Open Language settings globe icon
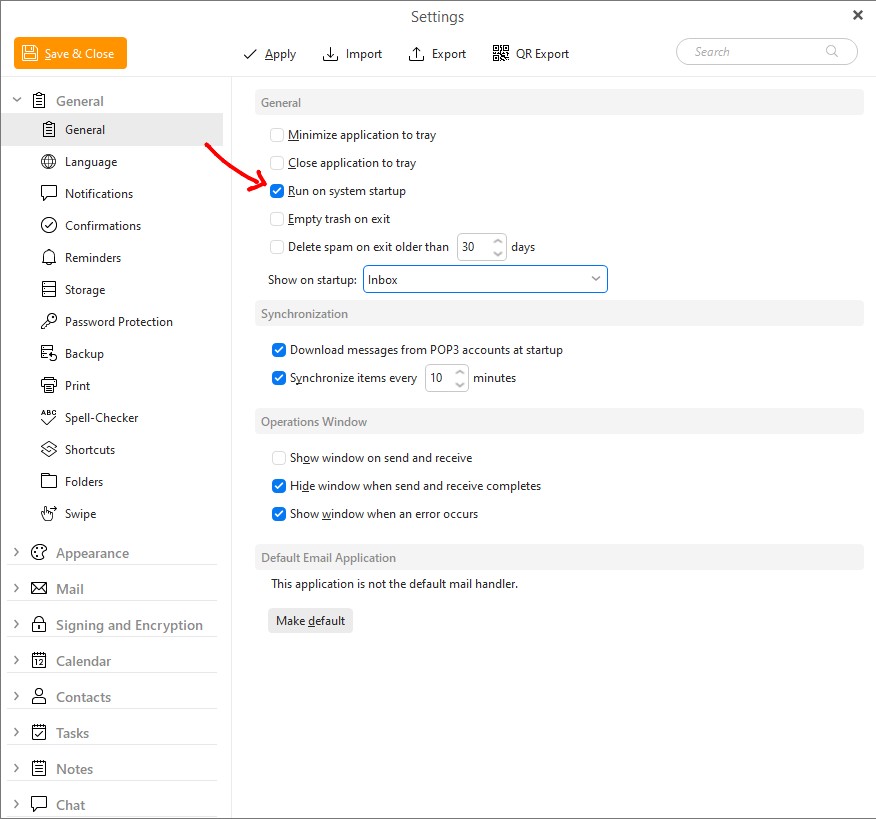Image resolution: width=876 pixels, height=819 pixels. (x=48, y=162)
